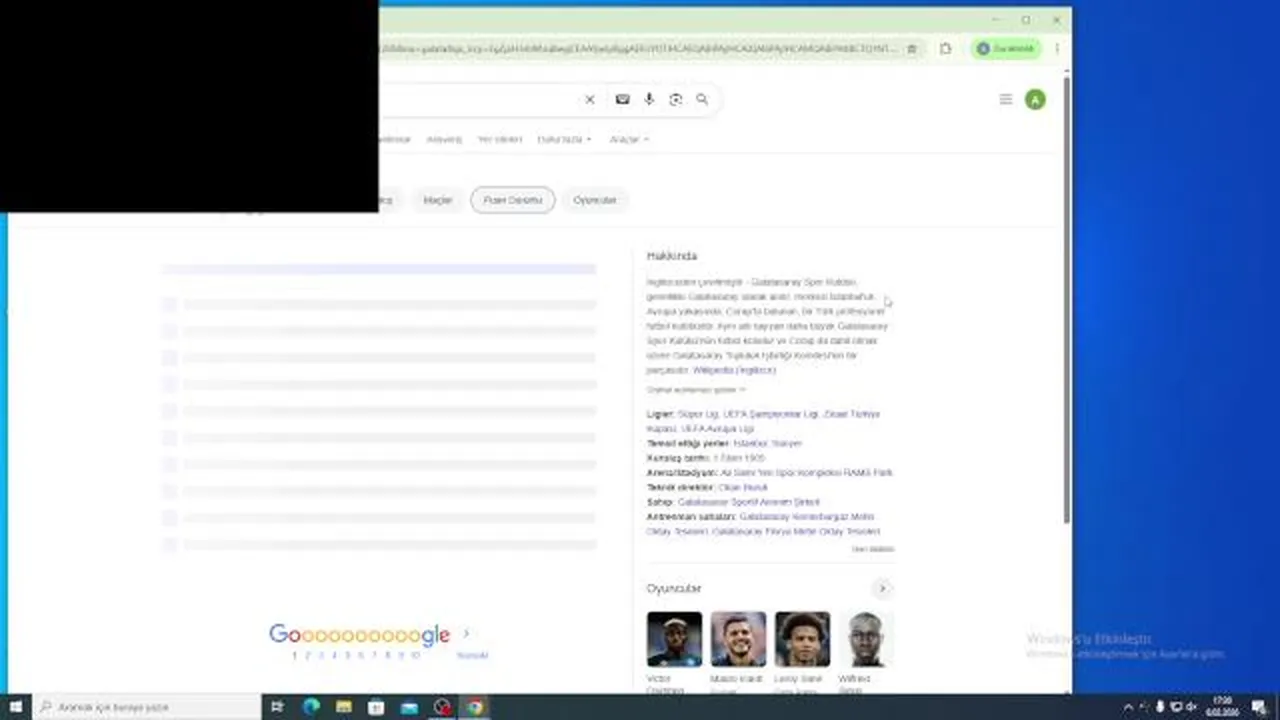Search by image with Google Lens
Screen dimensions: 1280x720
[676, 99]
